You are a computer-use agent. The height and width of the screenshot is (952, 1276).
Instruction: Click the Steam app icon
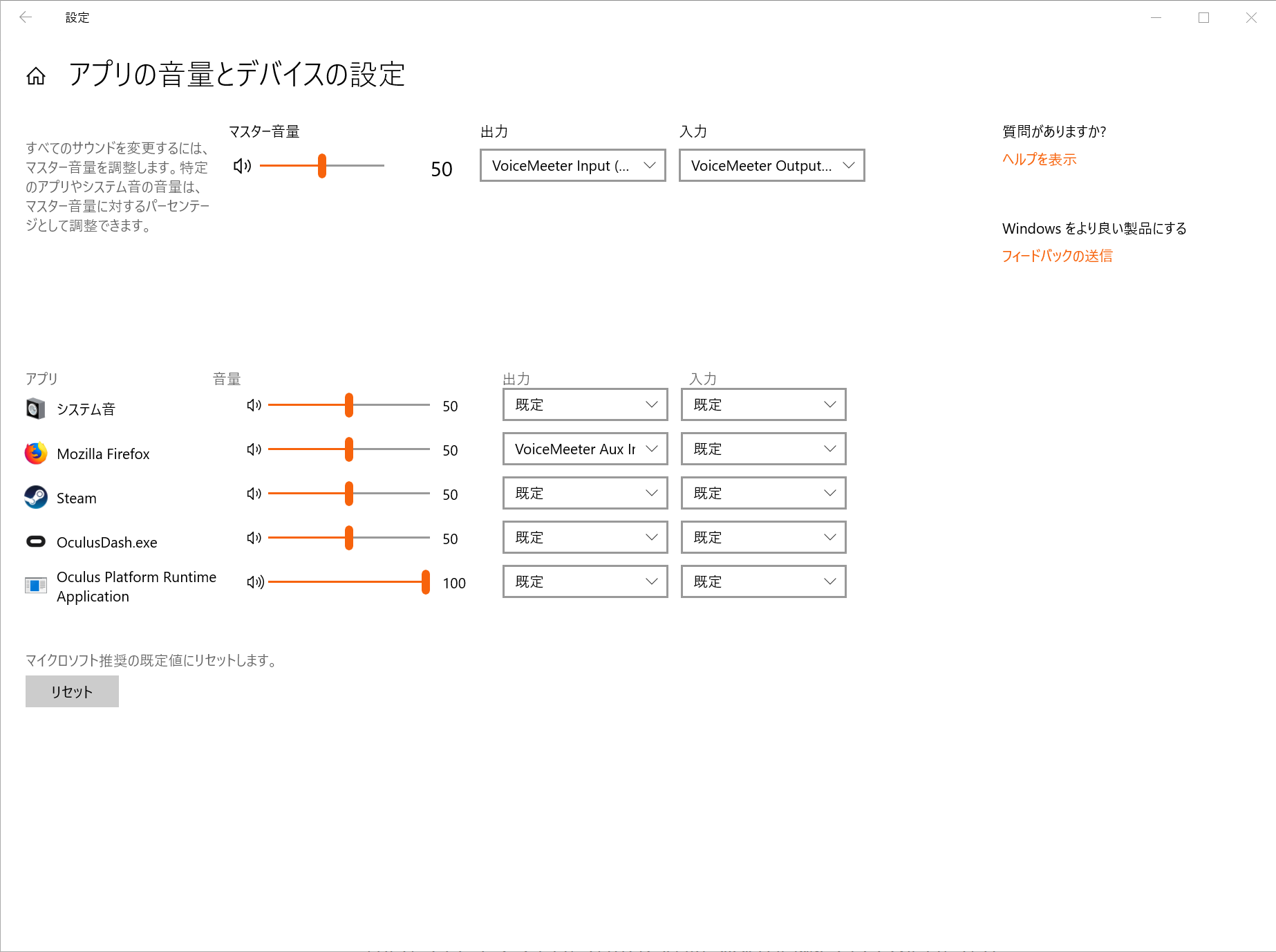(36, 497)
